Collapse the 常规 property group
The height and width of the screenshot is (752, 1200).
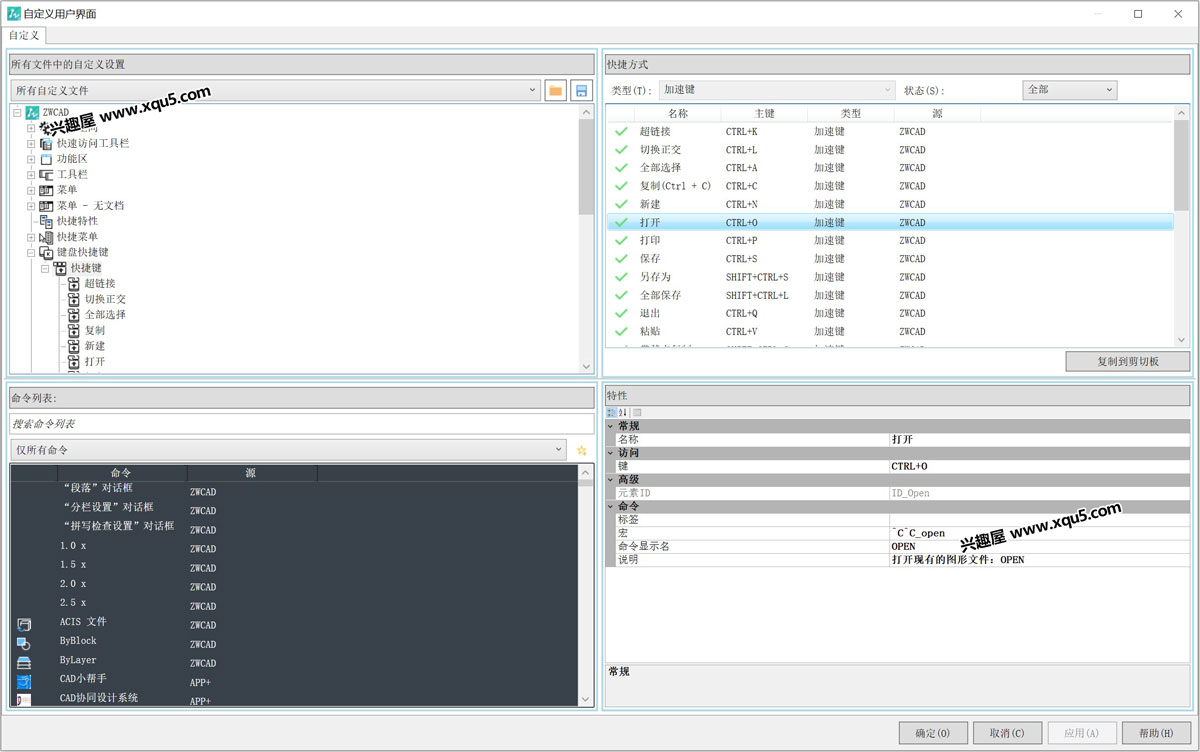(x=611, y=426)
